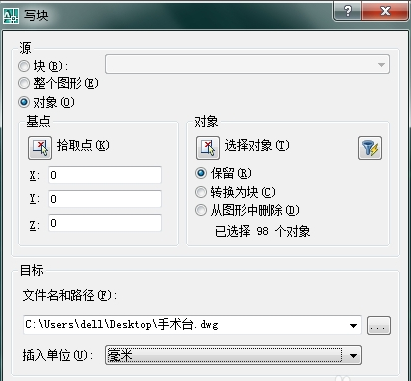Click the 写块 dialog title icon
411x381 pixels.
(x=11, y=15)
